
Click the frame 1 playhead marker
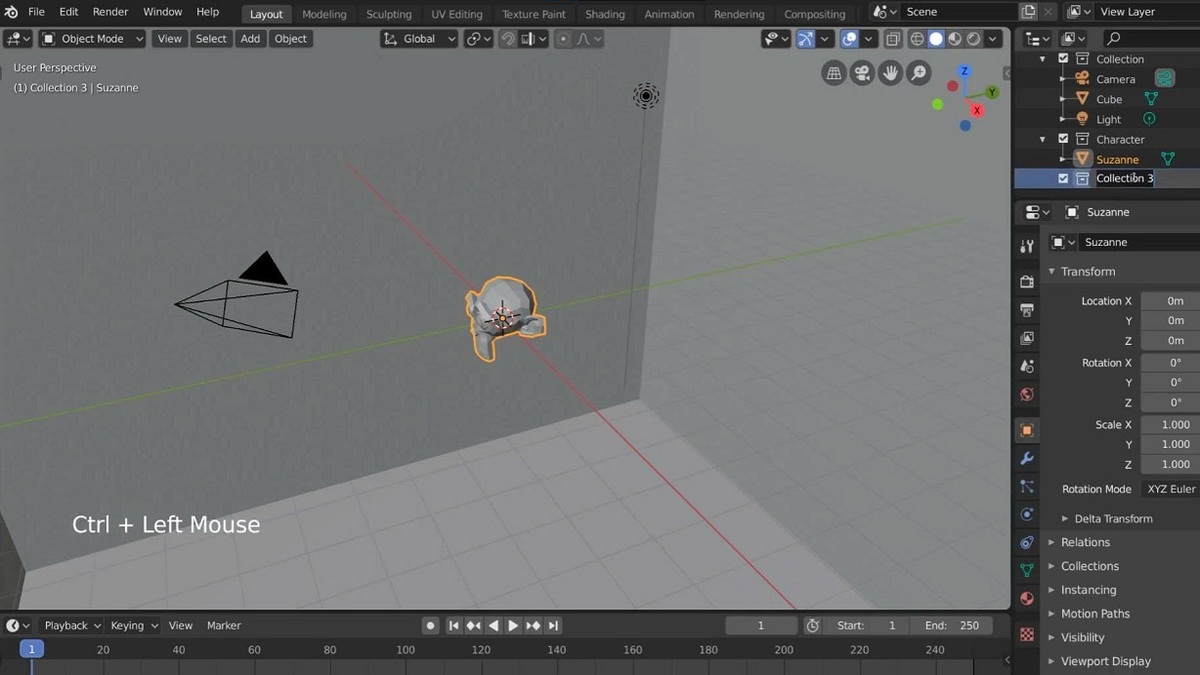[x=31, y=649]
